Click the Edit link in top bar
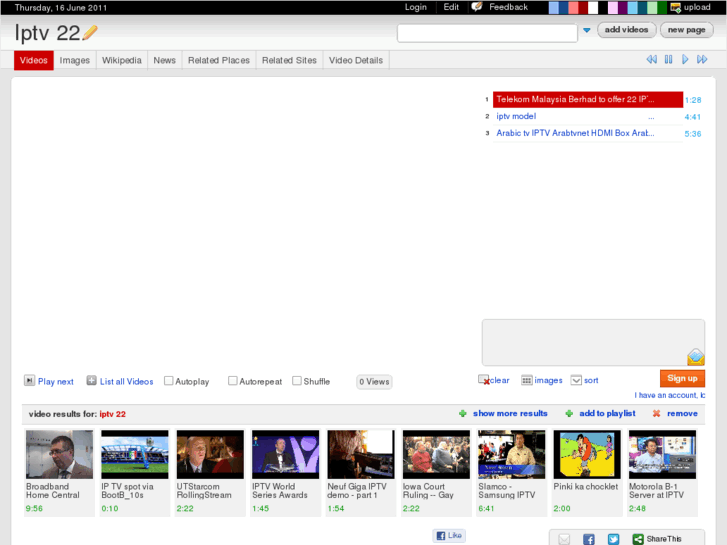Viewport: 727px width, 545px height. 451,7
